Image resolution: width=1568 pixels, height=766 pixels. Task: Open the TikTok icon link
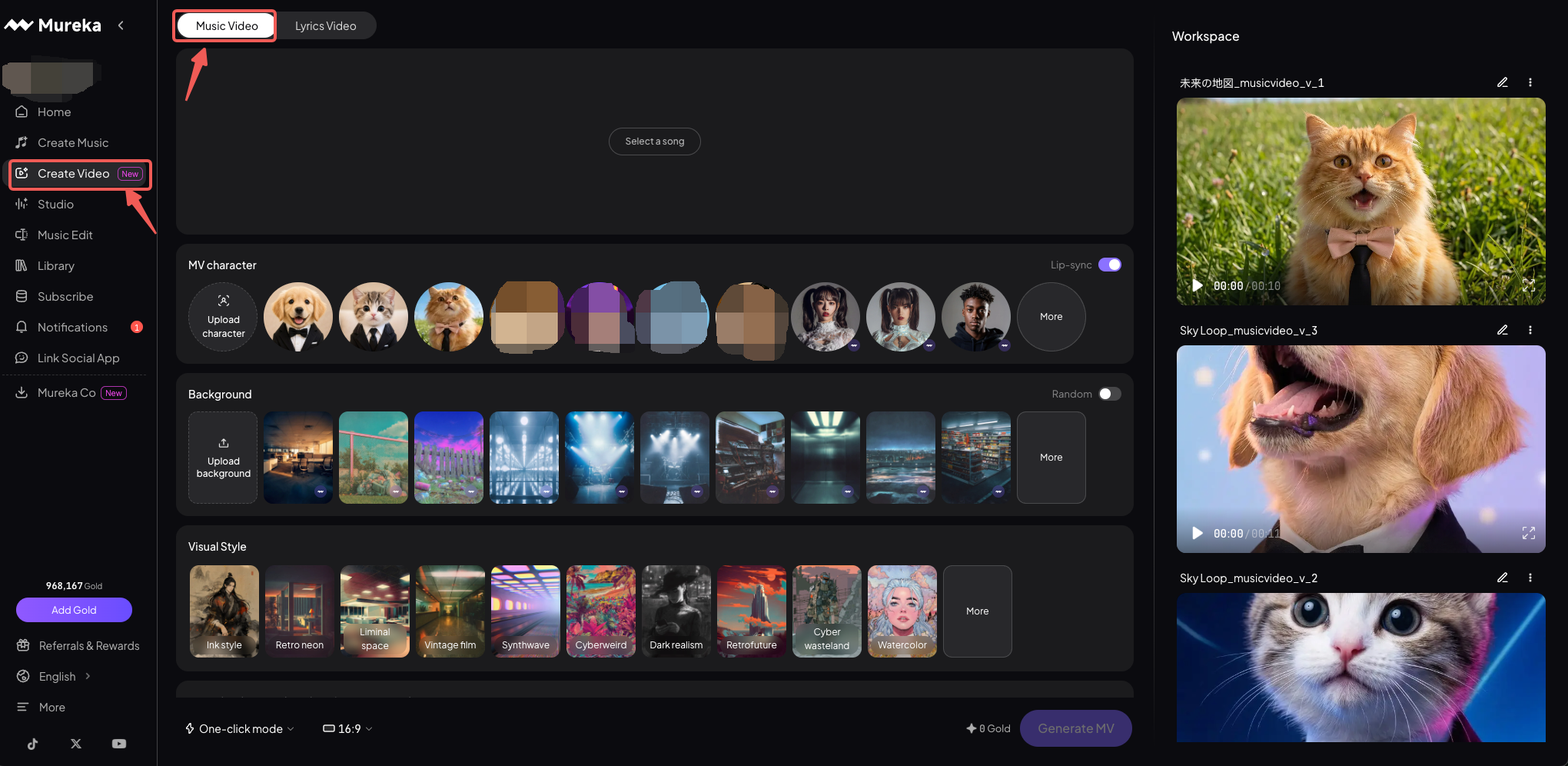click(x=32, y=744)
